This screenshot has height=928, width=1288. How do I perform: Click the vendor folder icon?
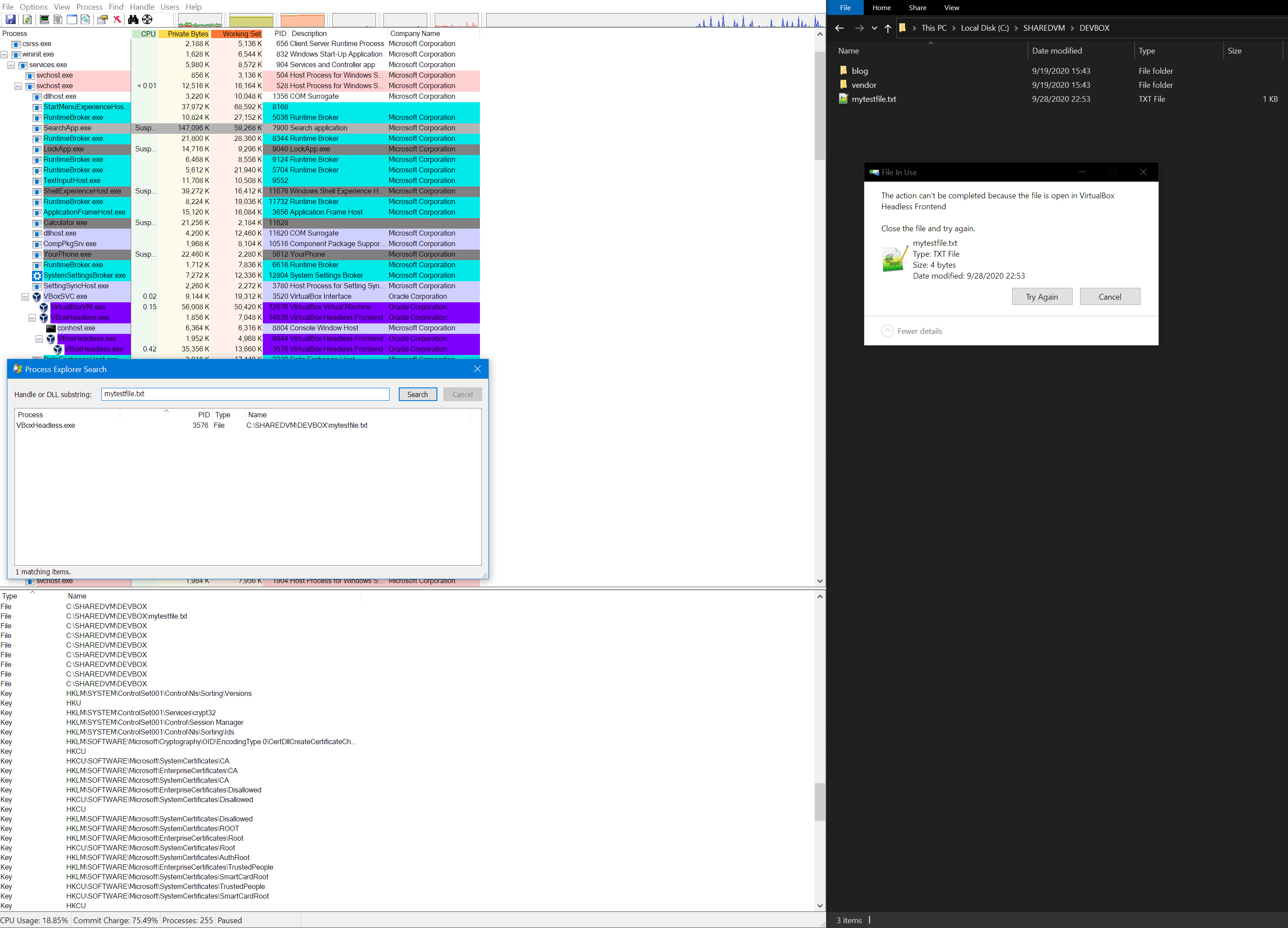(x=843, y=85)
